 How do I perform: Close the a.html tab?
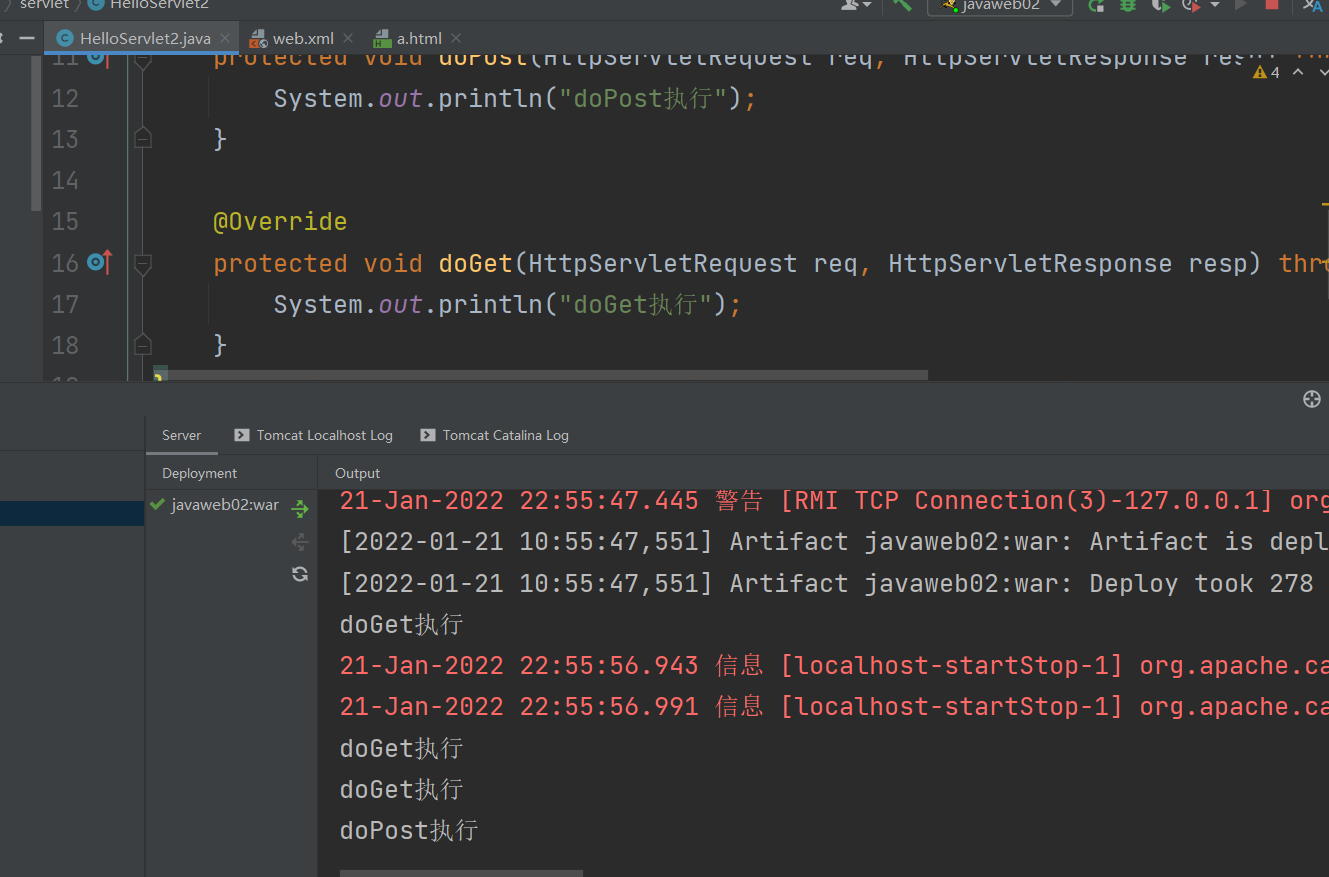(x=455, y=38)
